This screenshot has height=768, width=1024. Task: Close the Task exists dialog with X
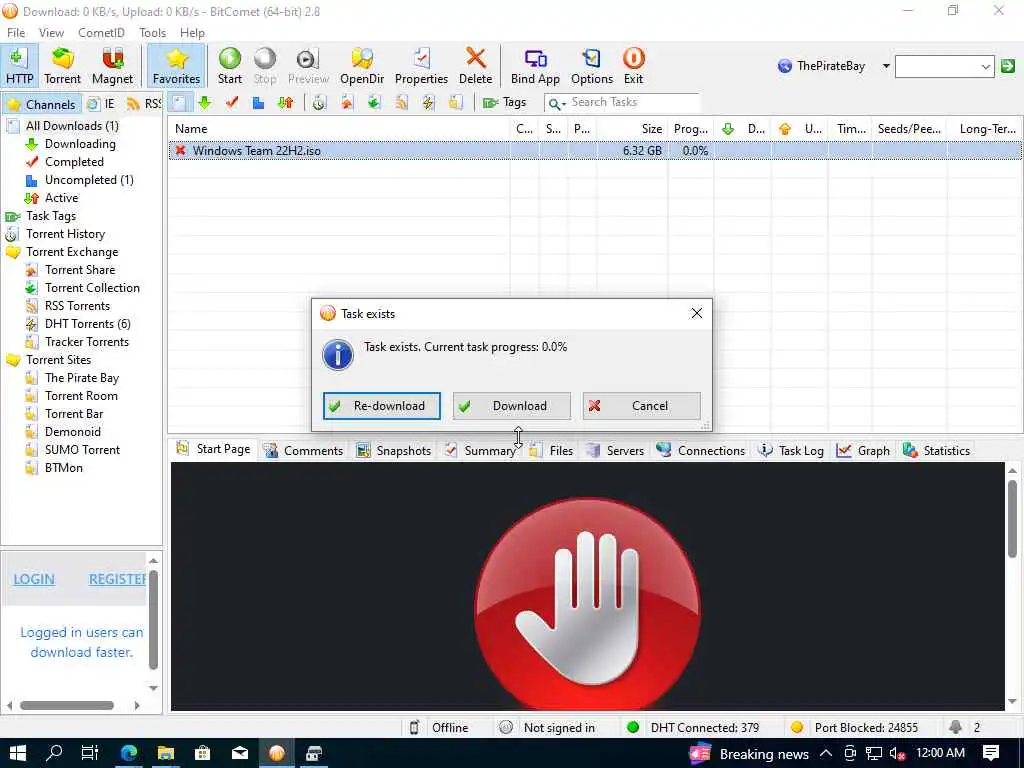[697, 313]
